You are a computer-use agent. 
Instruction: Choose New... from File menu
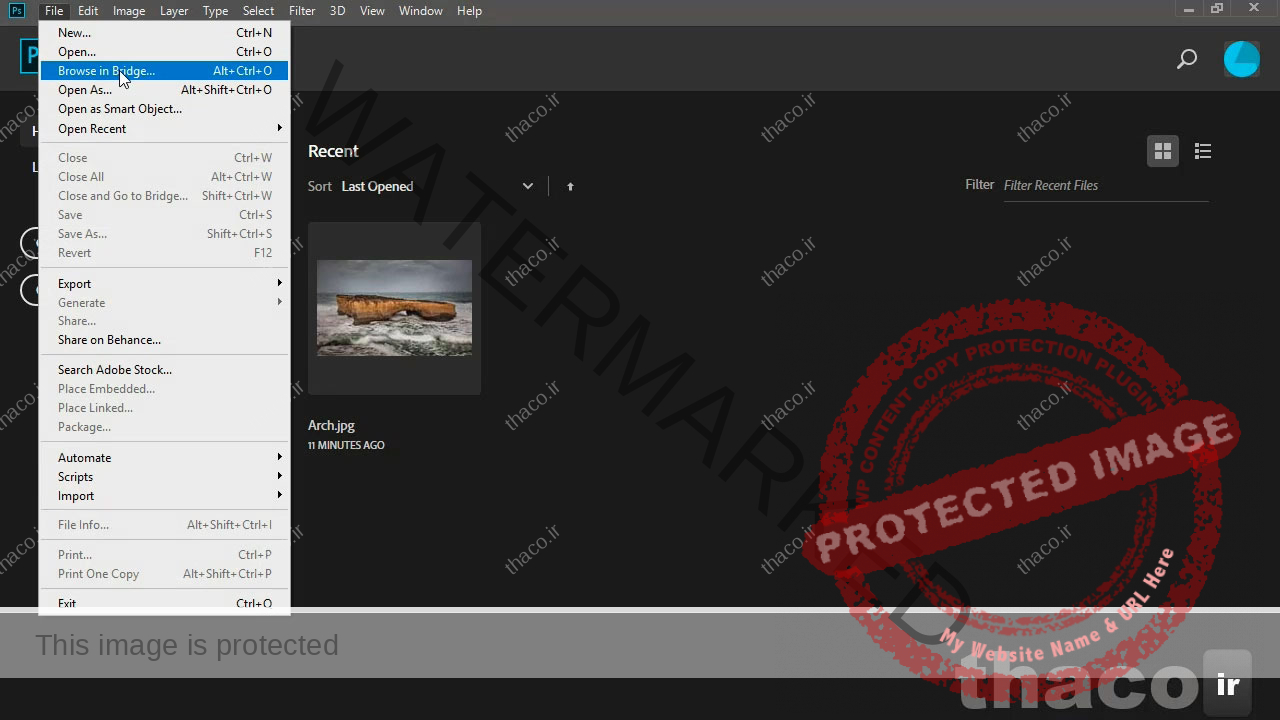click(164, 33)
